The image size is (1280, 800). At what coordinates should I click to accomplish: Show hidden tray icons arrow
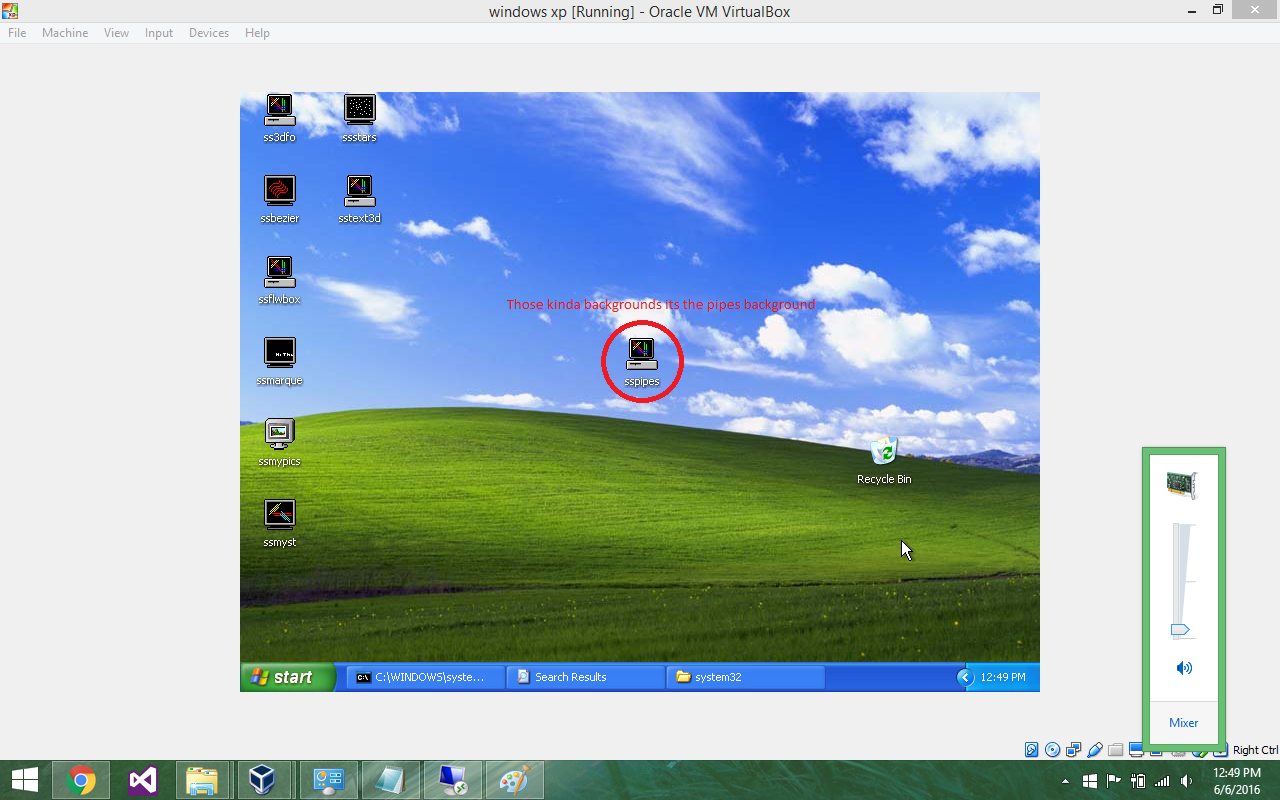coord(1065,781)
